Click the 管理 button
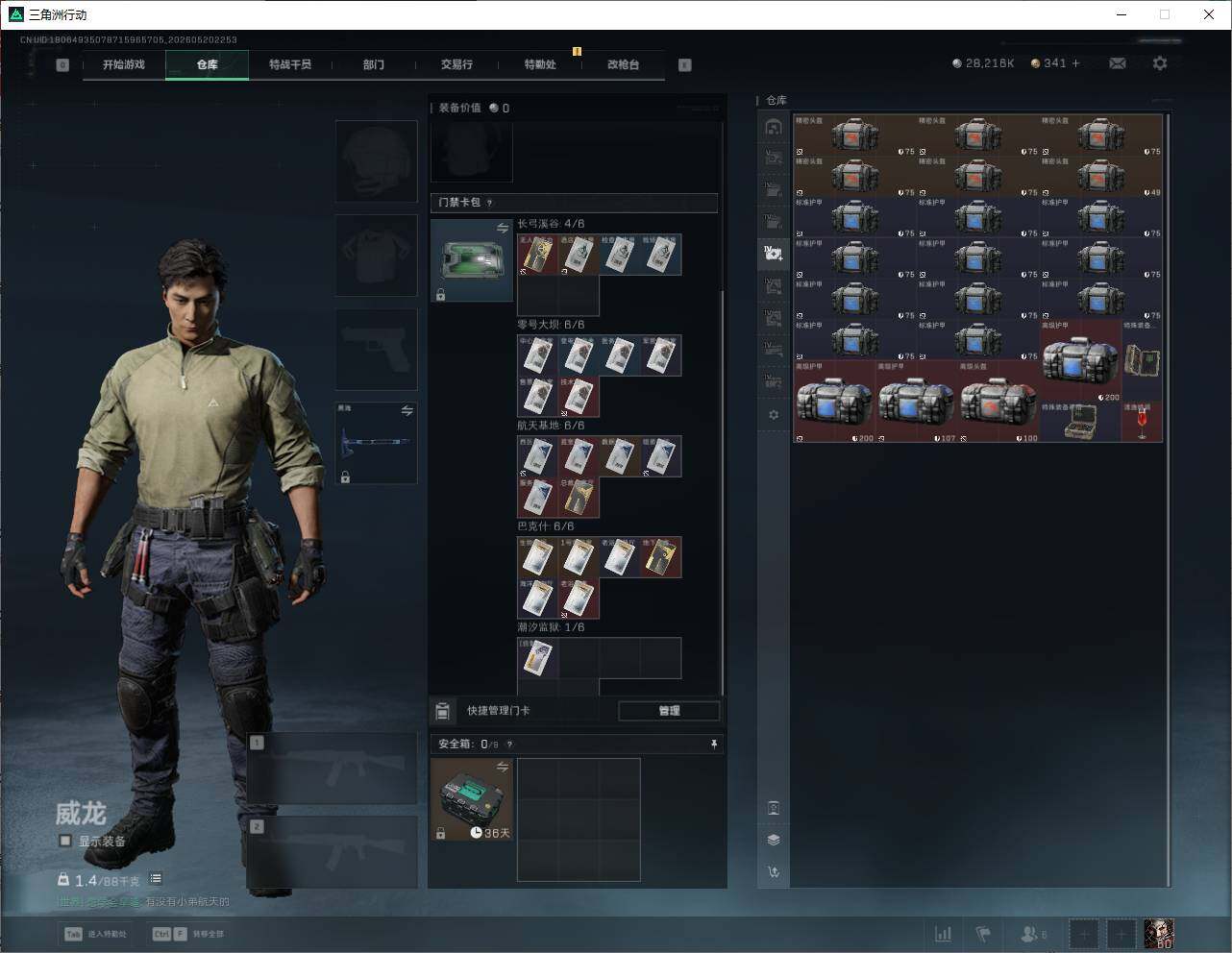The height and width of the screenshot is (953, 1232). (x=669, y=711)
